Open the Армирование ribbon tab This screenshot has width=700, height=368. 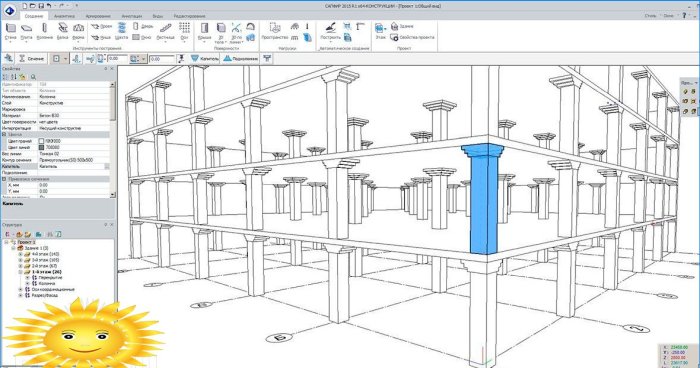[x=98, y=16]
